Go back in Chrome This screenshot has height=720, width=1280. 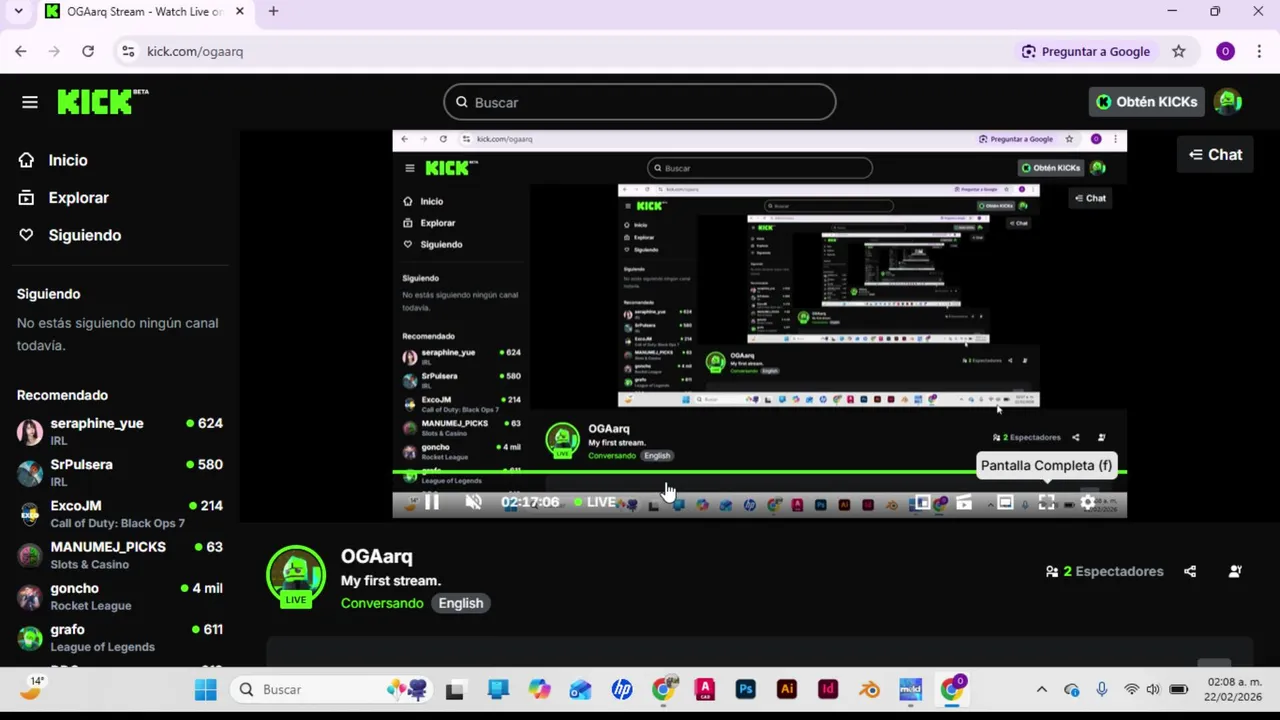click(x=21, y=51)
